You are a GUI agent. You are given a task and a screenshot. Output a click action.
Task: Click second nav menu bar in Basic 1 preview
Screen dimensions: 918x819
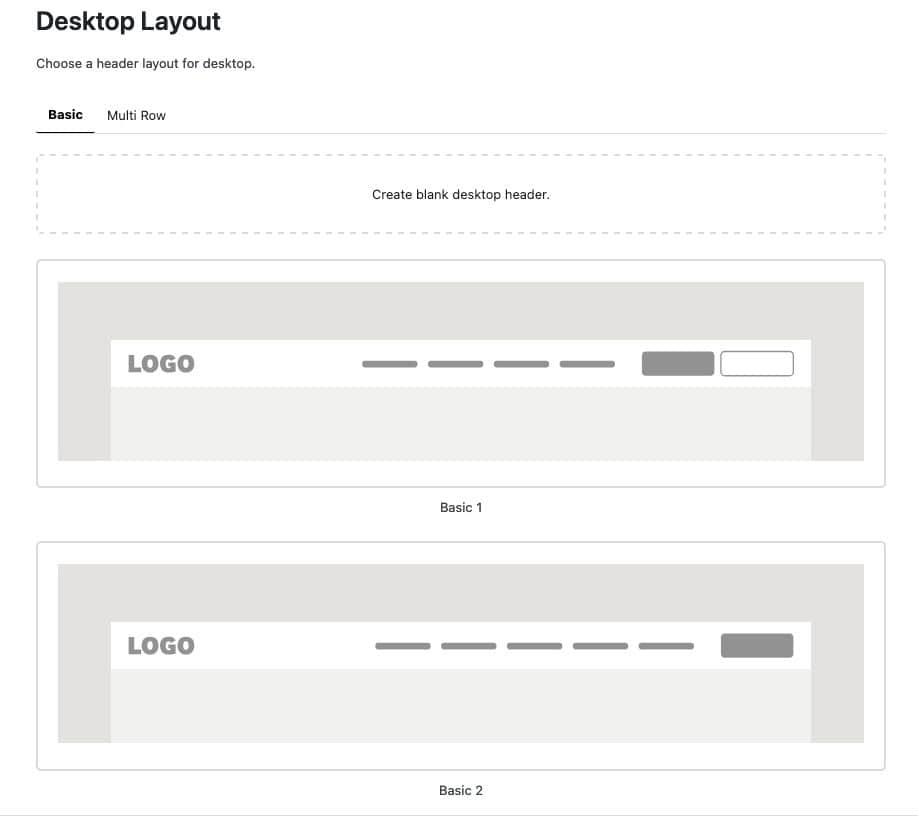(x=456, y=364)
